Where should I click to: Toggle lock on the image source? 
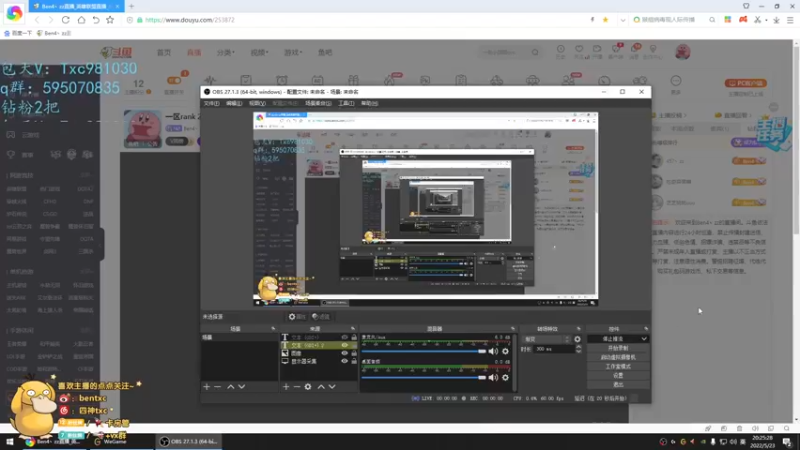tap(354, 353)
